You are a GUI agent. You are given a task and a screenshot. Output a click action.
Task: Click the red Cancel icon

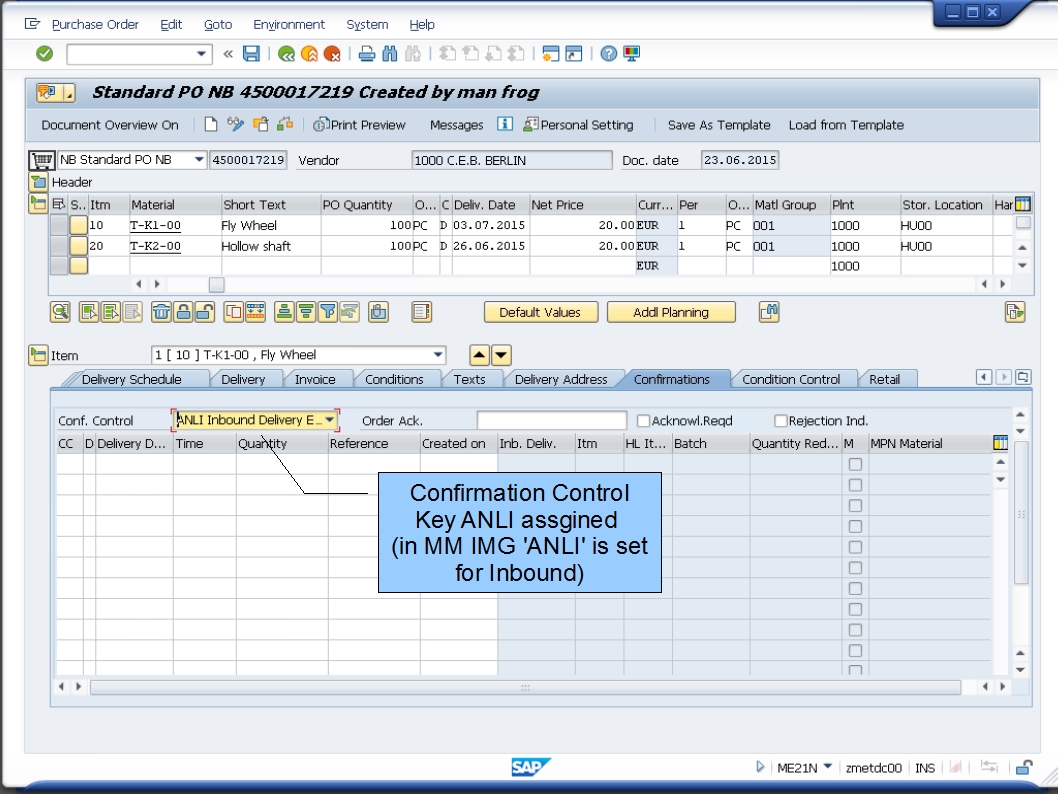click(x=332, y=54)
